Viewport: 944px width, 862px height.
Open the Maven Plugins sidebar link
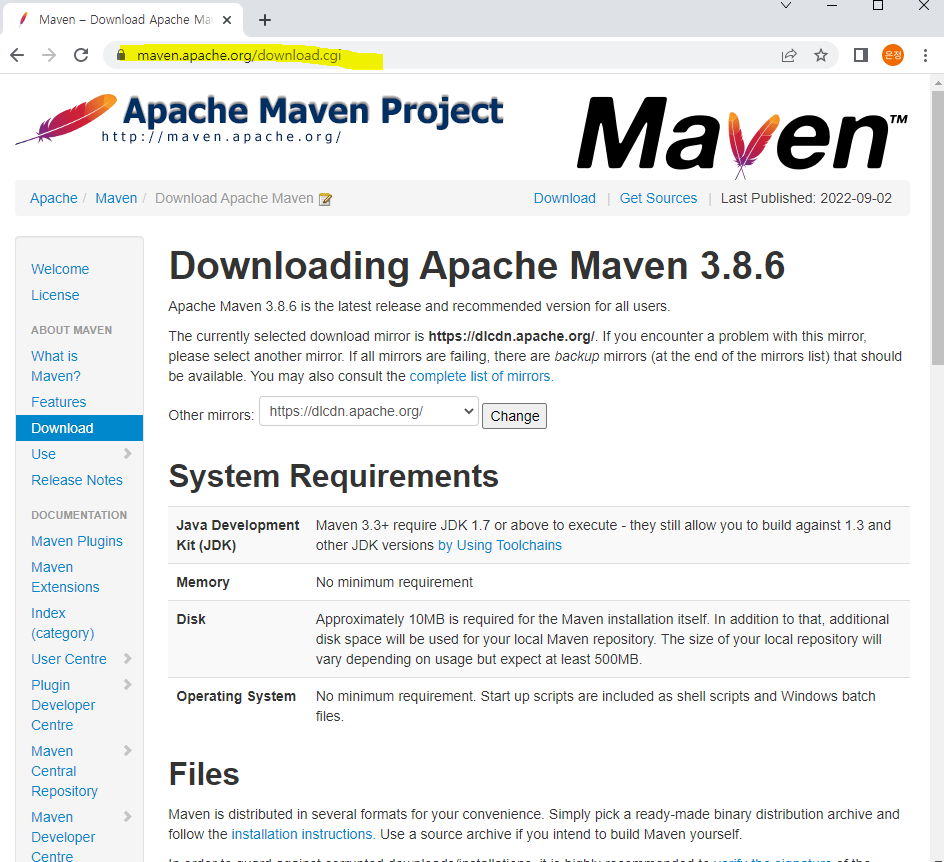(77, 541)
